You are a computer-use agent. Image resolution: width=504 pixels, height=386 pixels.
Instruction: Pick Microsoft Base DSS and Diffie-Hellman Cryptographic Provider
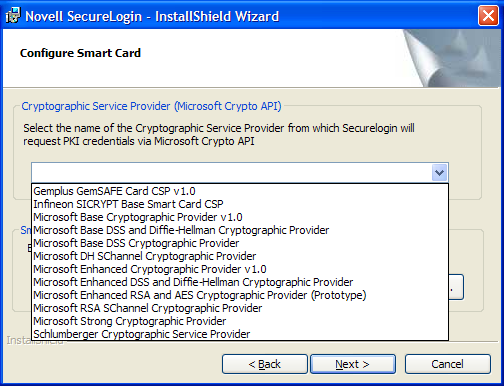tap(240, 230)
